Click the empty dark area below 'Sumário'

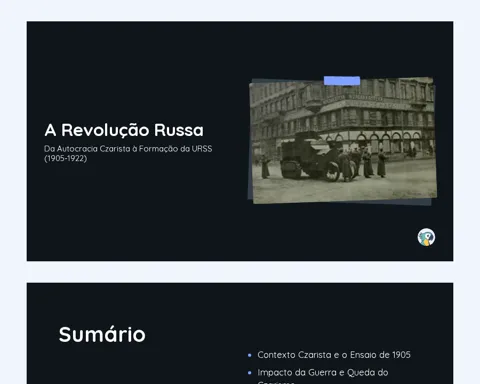[133, 367]
